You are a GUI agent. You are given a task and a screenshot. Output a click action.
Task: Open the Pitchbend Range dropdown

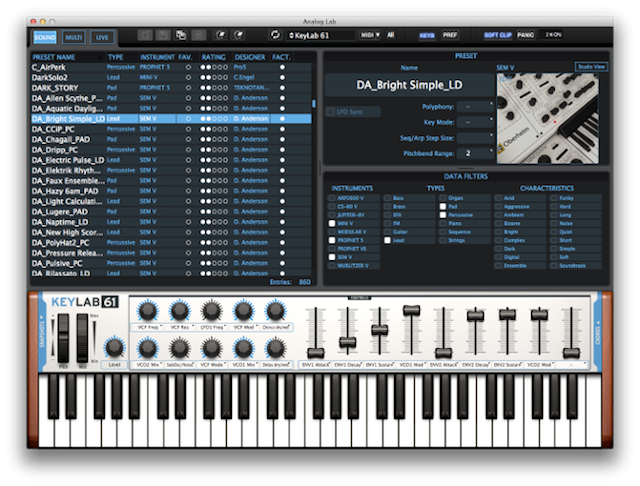tap(476, 153)
